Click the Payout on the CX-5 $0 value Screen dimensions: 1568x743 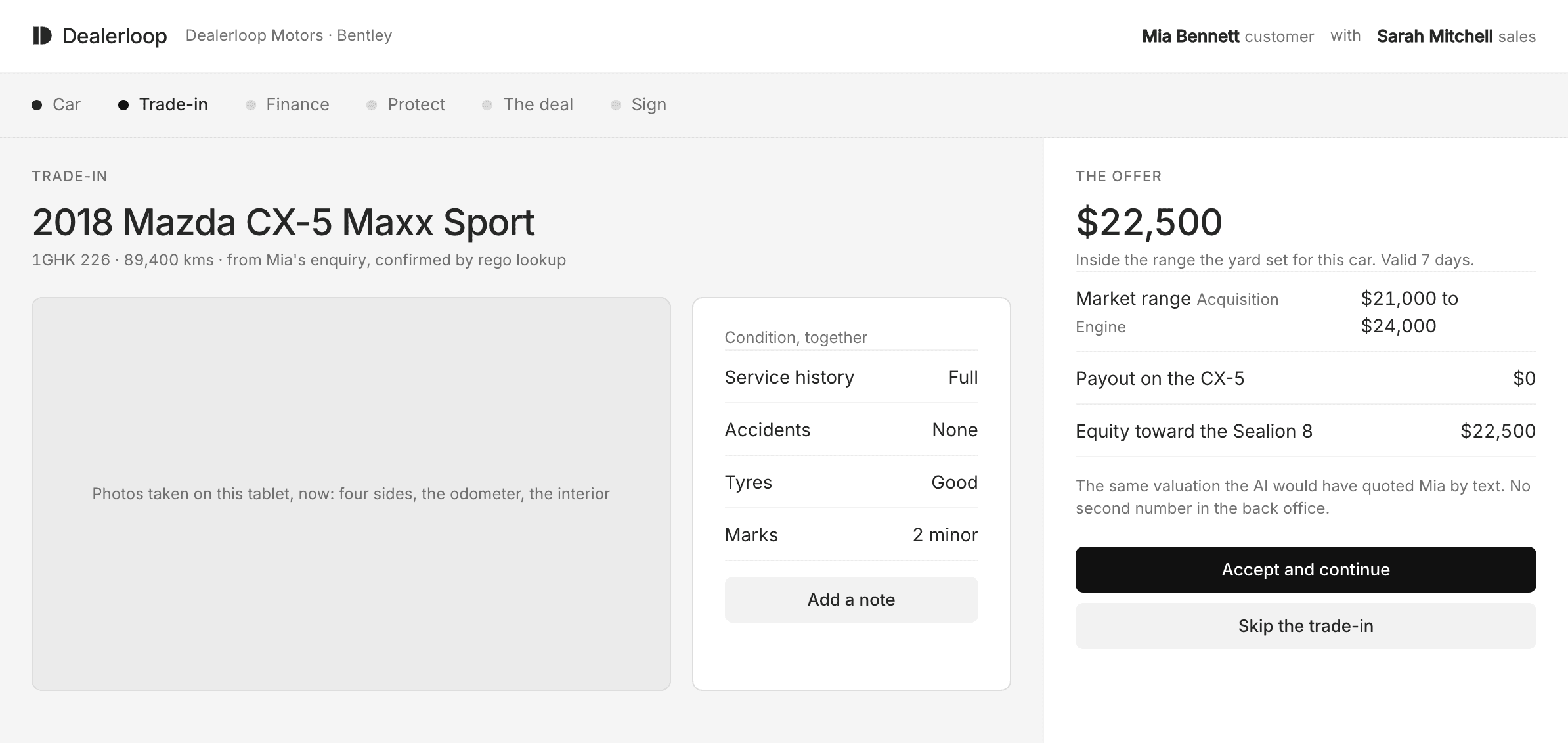point(1525,378)
